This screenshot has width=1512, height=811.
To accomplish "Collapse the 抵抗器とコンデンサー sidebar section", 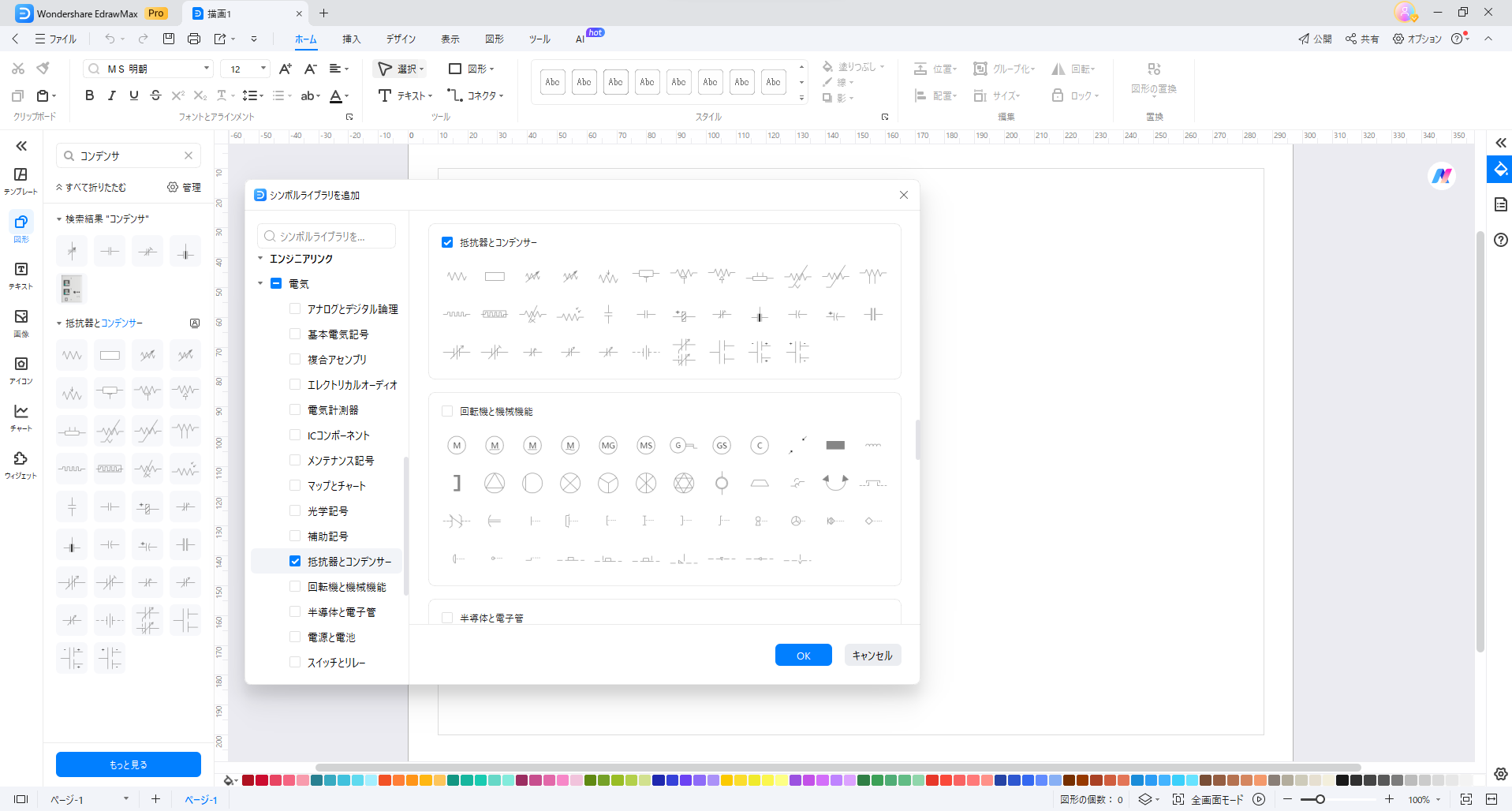I will point(59,323).
